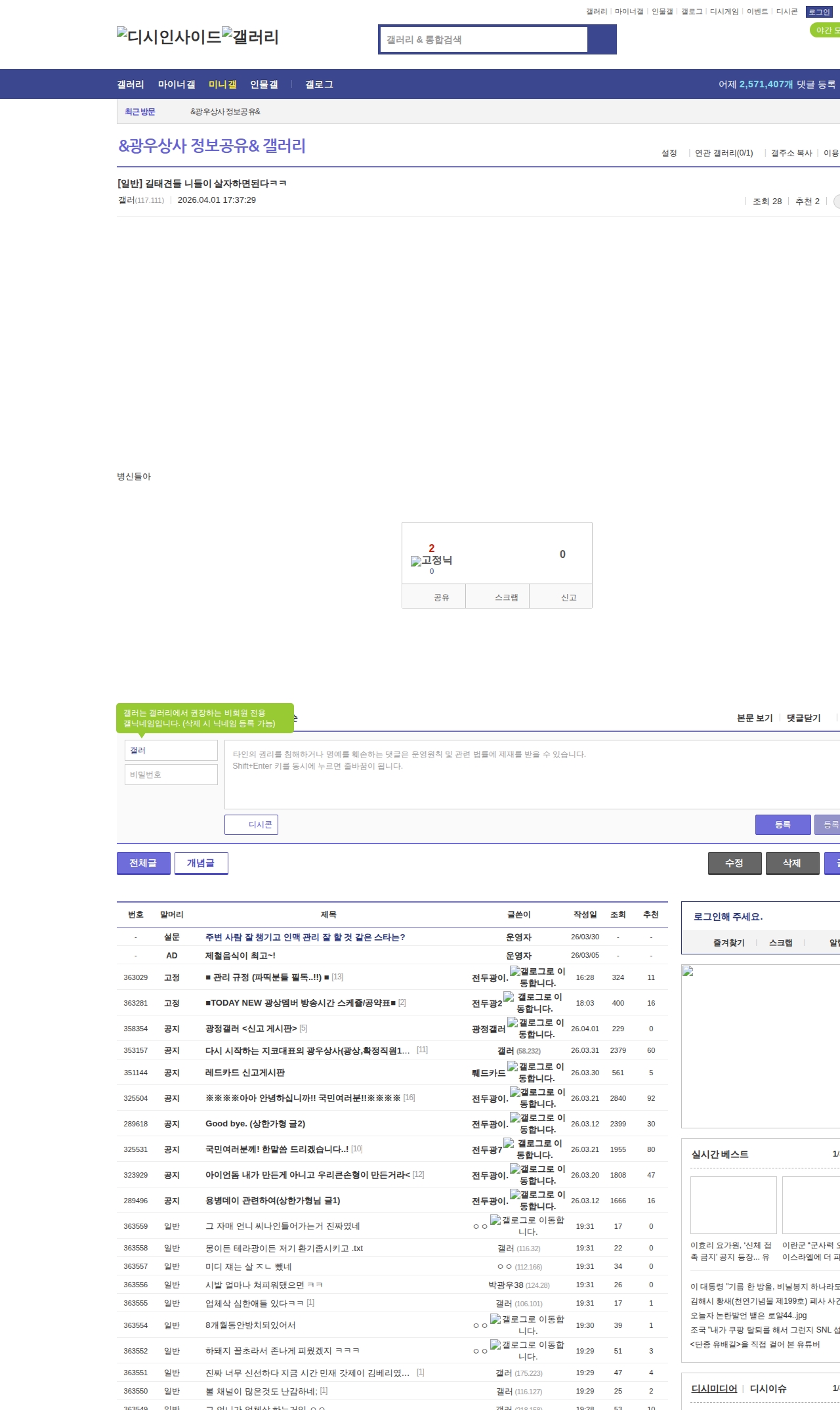
Task: Open the 디시콘 picker in comment box
Action: coord(251,824)
